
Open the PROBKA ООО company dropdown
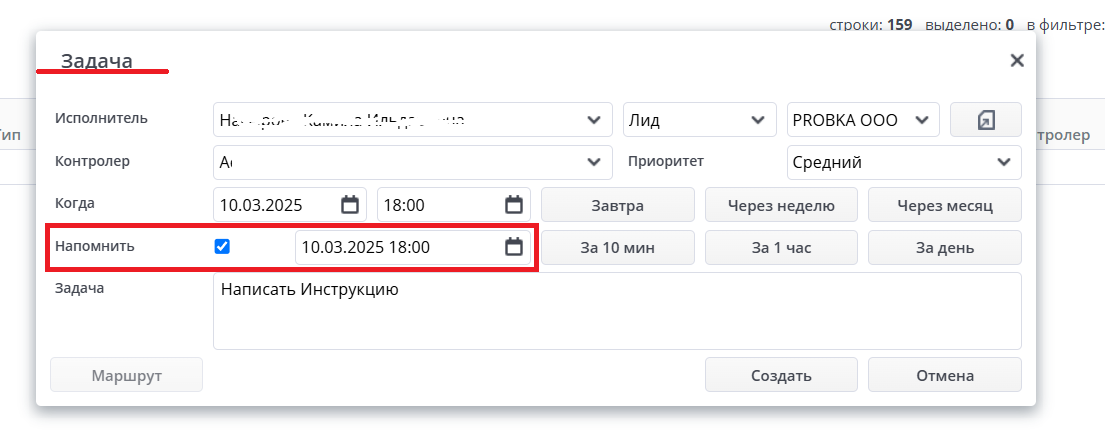pos(921,120)
